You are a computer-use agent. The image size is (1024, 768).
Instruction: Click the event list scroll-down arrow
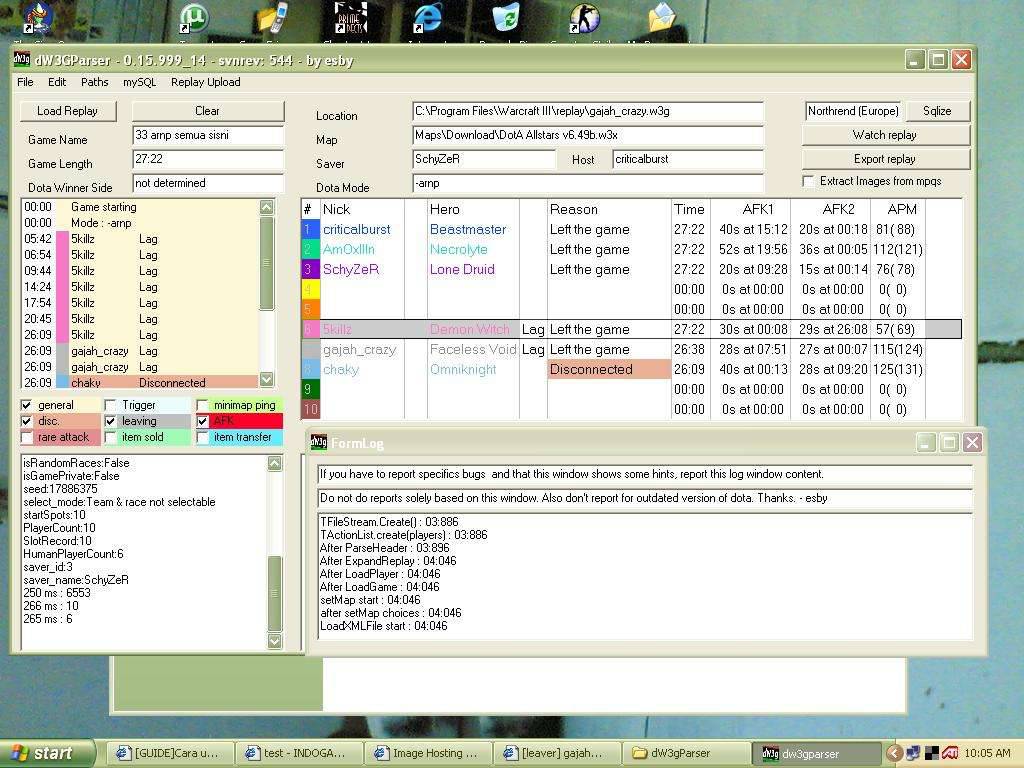pos(266,379)
